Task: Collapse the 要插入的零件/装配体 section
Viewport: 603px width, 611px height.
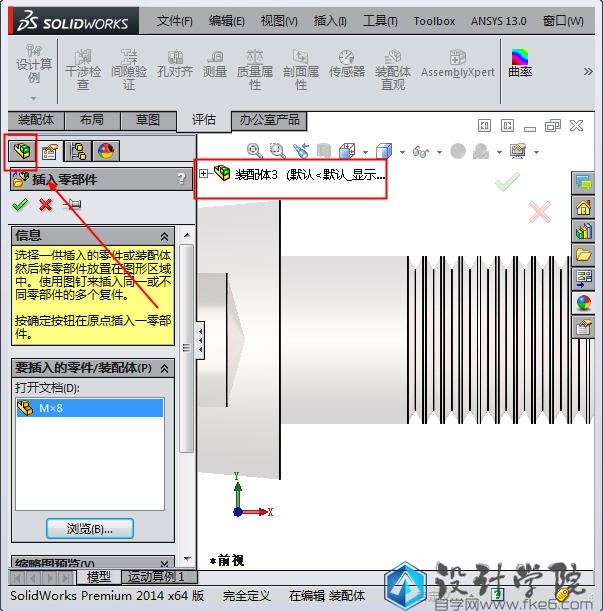Action: (x=165, y=368)
